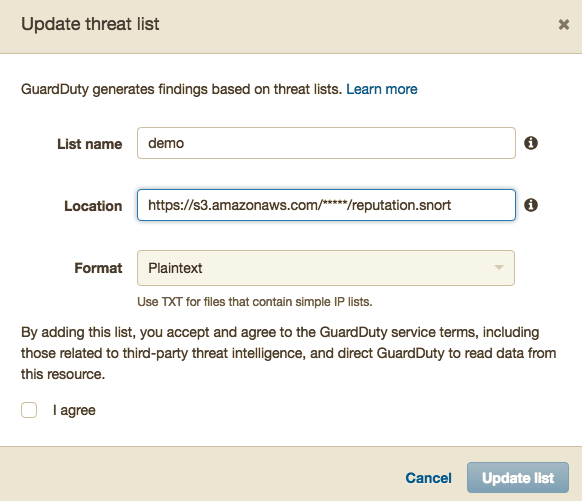Focus the List name input containing demo
The width and height of the screenshot is (582, 501).
click(326, 143)
